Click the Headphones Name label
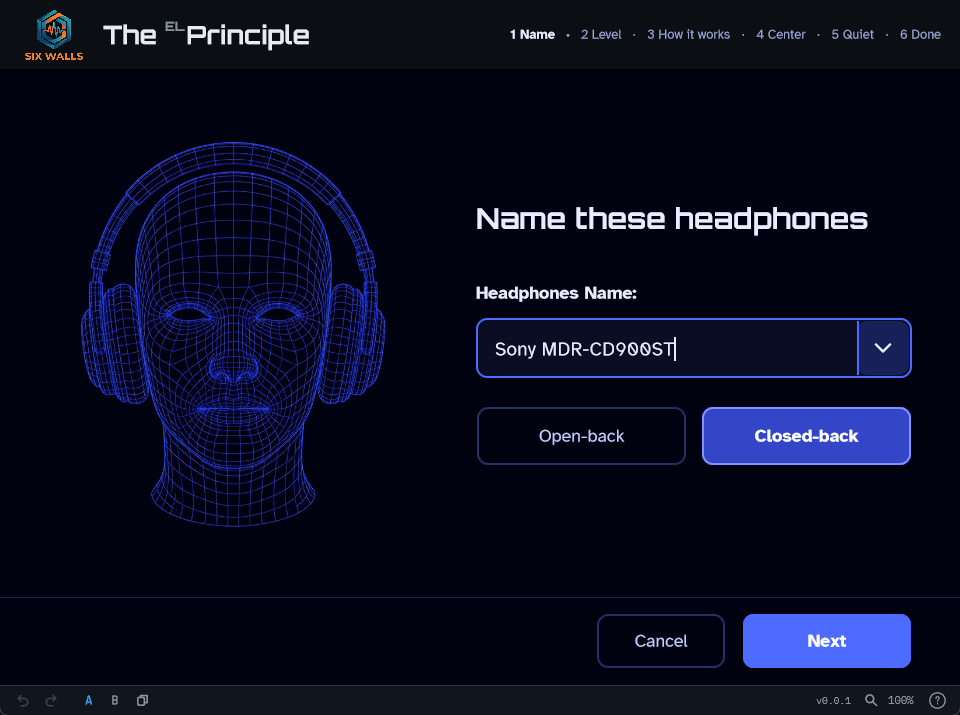960x715 pixels. pos(556,293)
